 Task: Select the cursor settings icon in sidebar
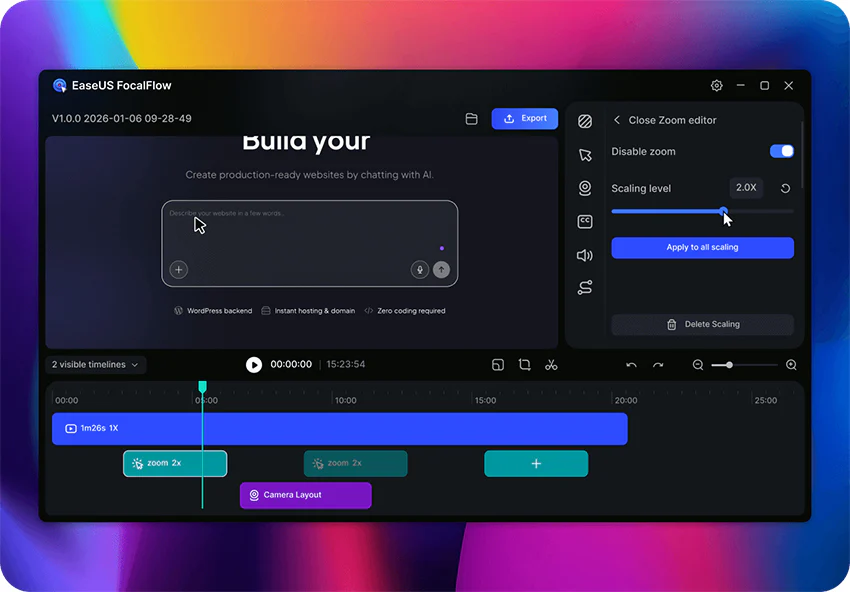pos(585,155)
